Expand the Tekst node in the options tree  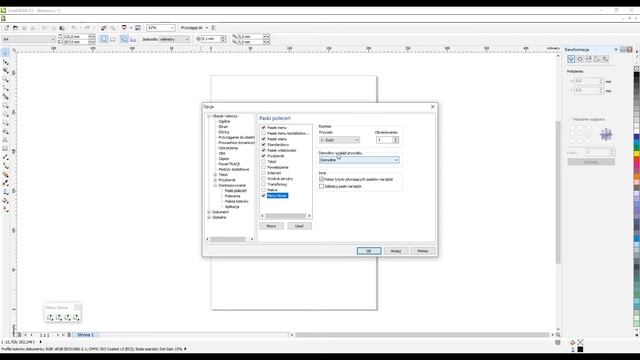(x=215, y=175)
